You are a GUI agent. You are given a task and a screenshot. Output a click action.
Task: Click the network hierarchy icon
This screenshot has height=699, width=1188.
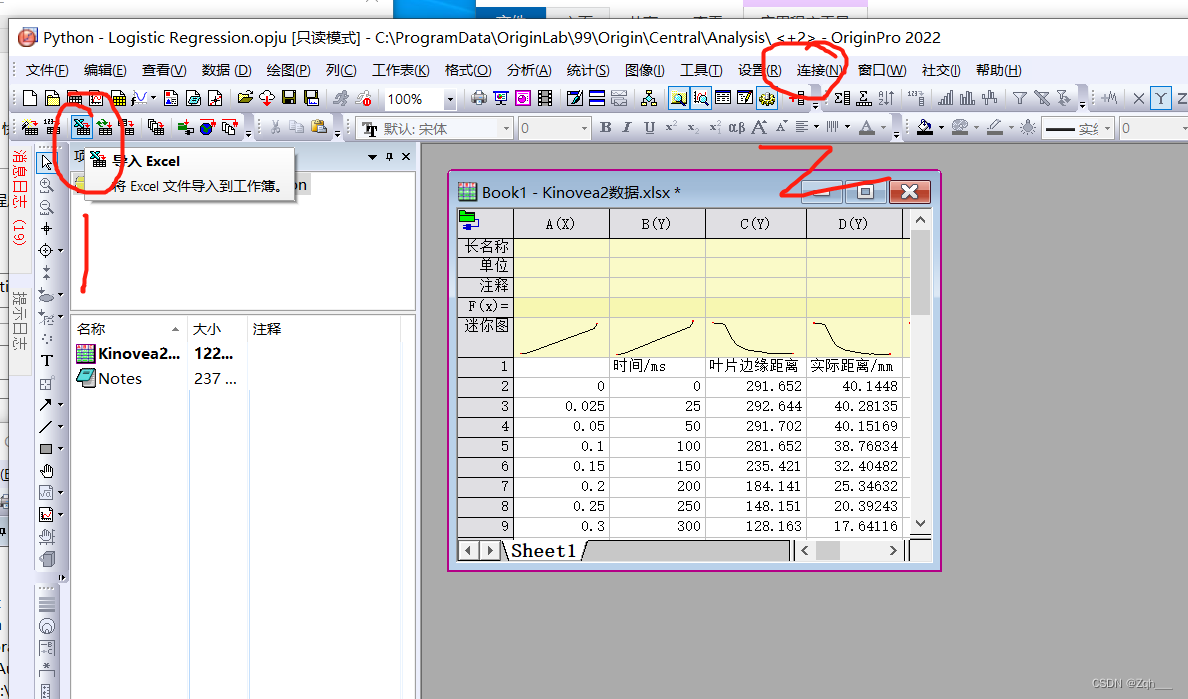click(649, 98)
